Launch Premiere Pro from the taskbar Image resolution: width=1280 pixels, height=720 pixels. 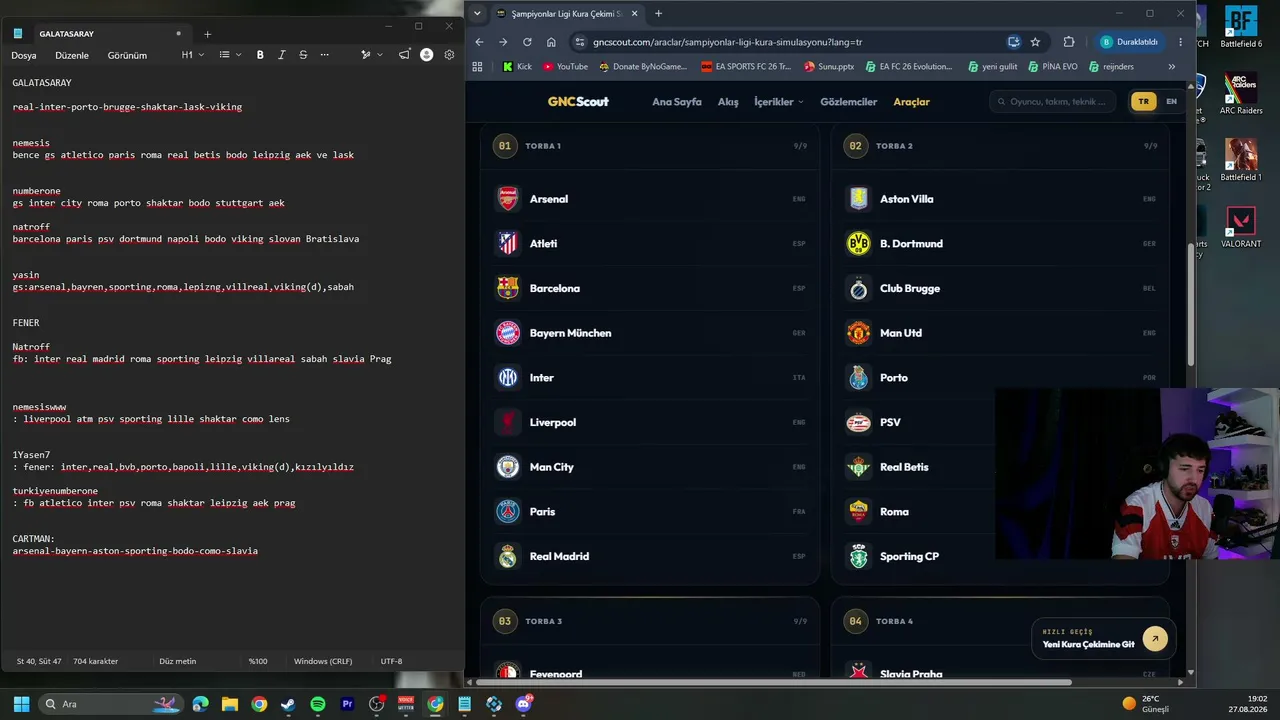pos(347,704)
